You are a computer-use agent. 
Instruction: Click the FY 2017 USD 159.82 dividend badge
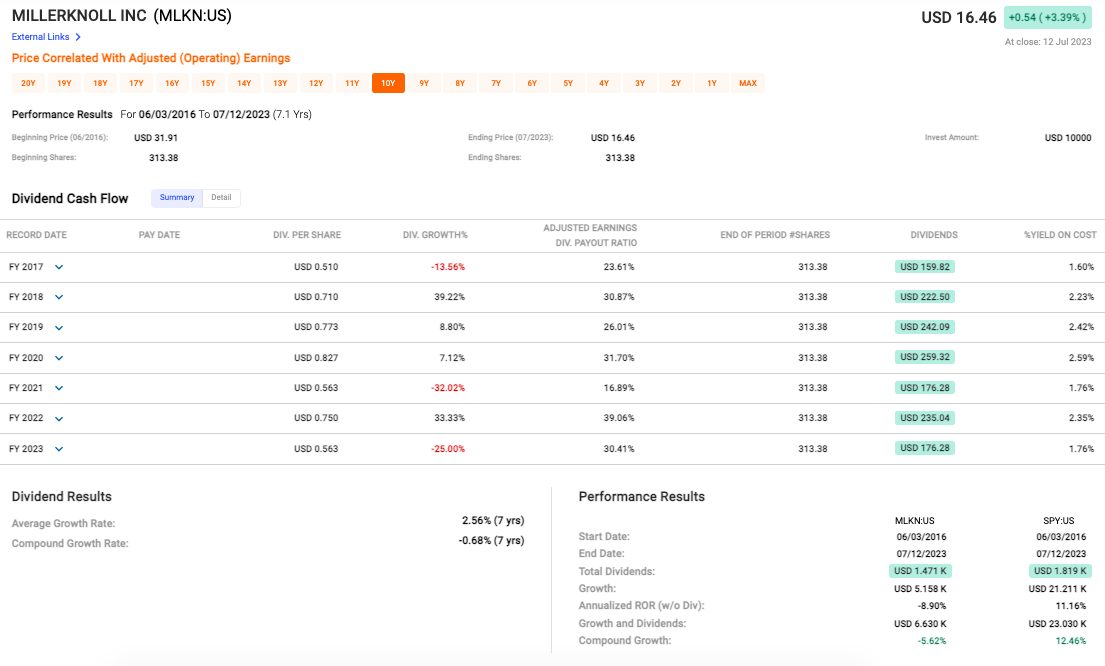pyautogui.click(x=925, y=267)
